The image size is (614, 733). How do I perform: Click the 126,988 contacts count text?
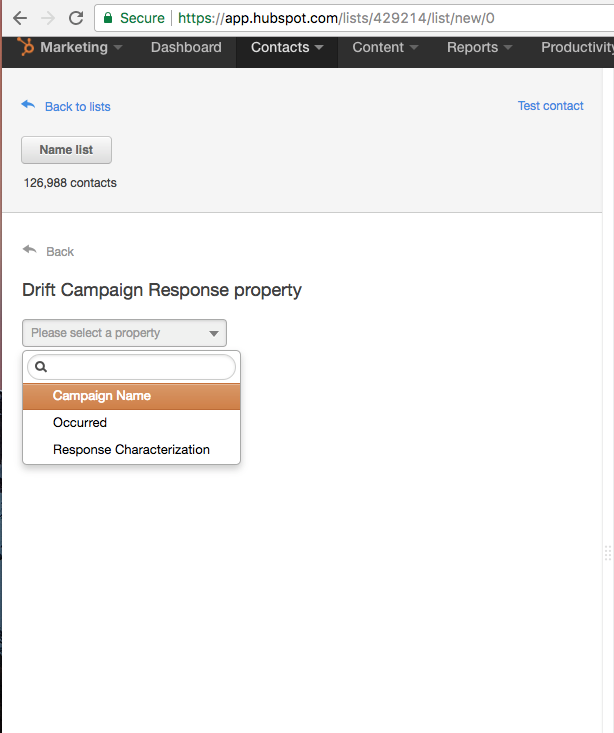(70, 183)
